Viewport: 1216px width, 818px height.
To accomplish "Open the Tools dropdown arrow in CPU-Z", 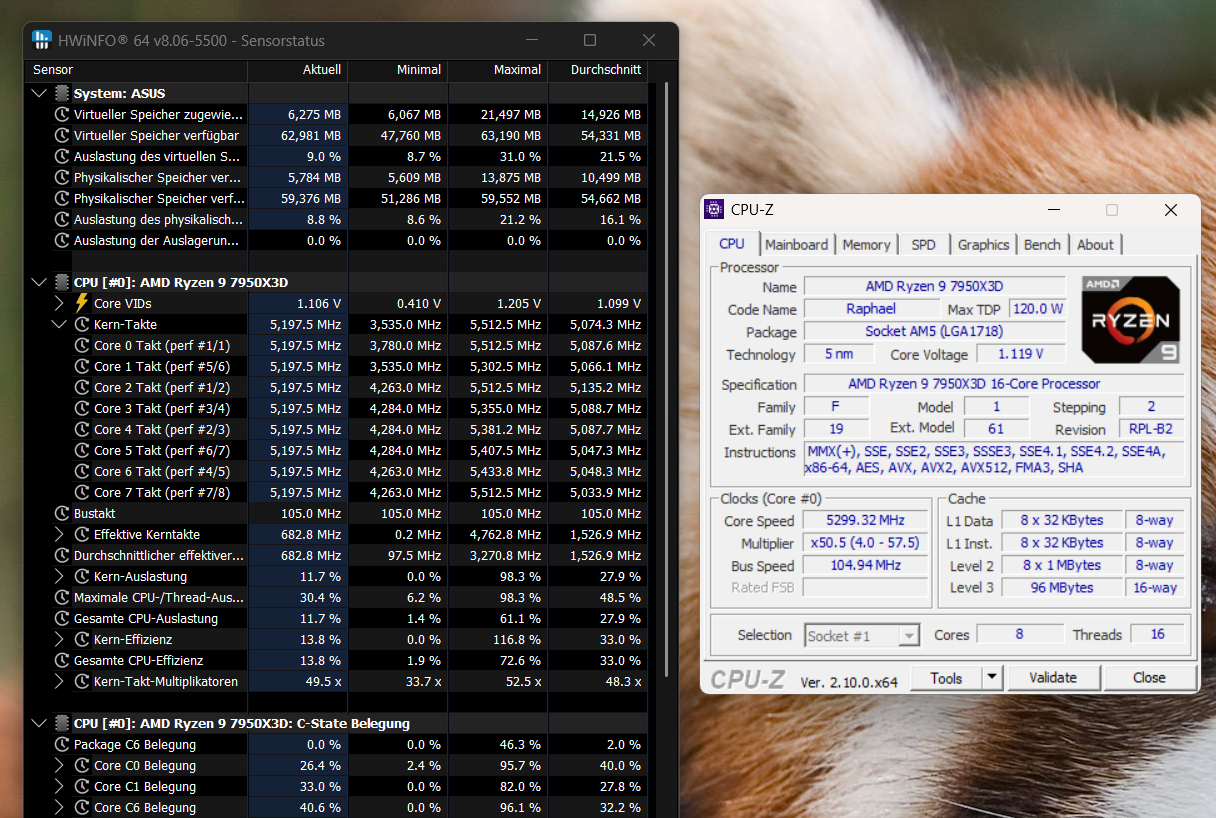I will (x=992, y=677).
